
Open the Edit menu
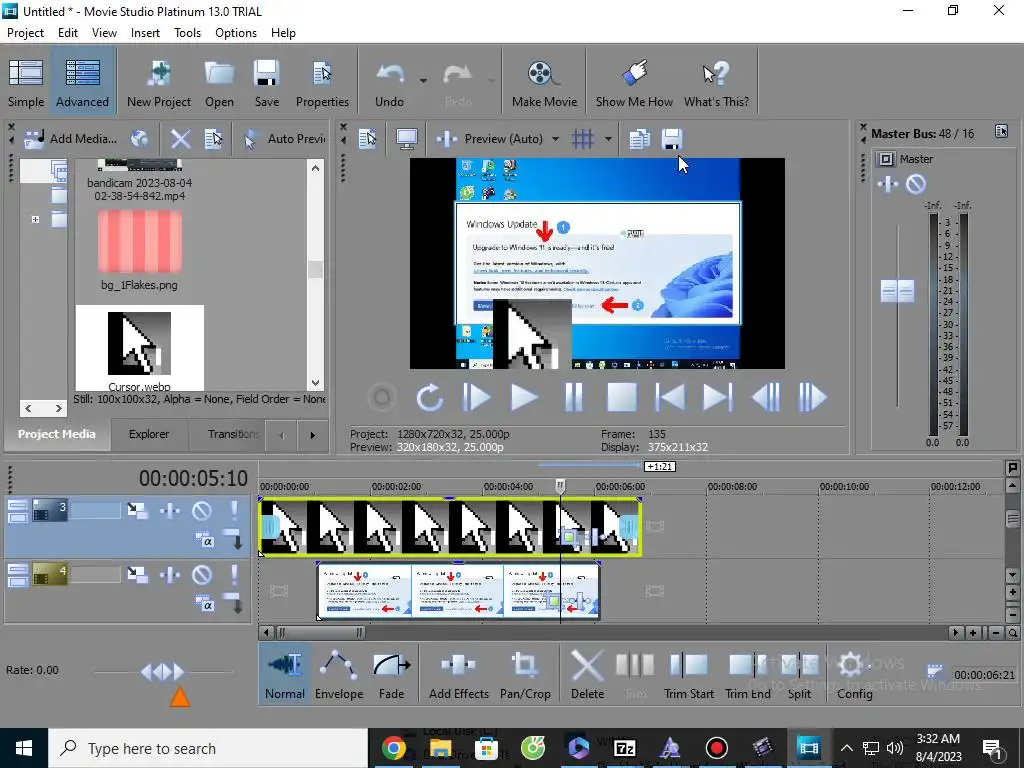click(68, 33)
